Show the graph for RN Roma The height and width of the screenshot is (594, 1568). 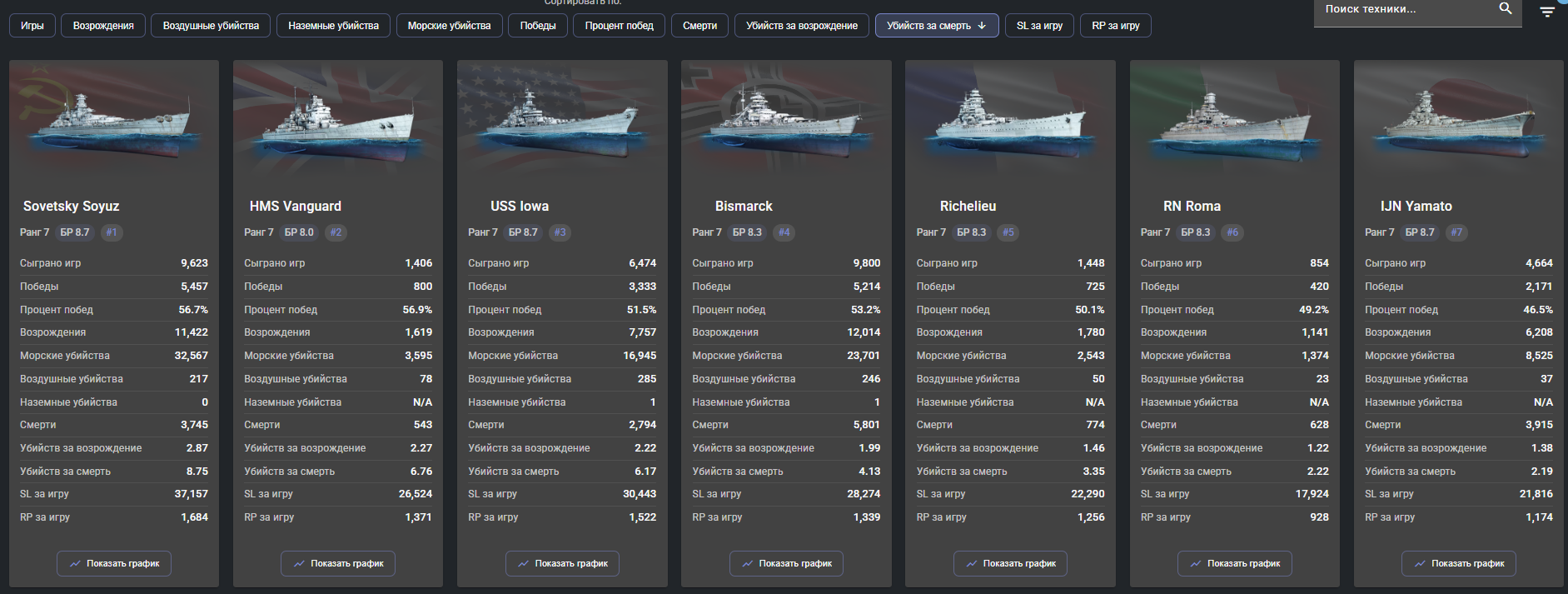(1234, 564)
